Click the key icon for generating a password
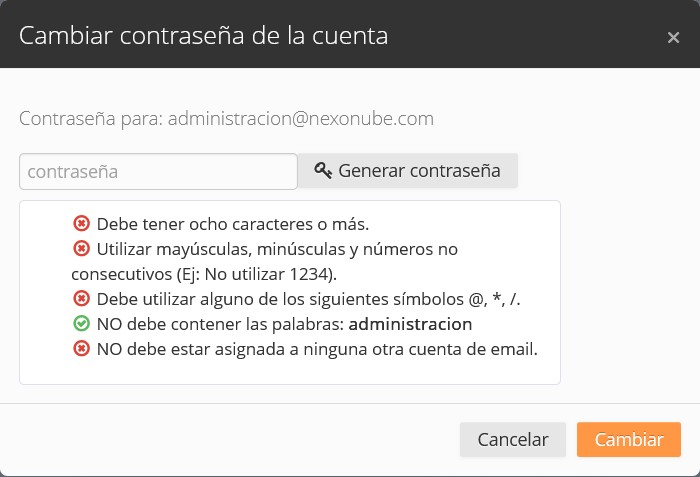 pyautogui.click(x=323, y=171)
